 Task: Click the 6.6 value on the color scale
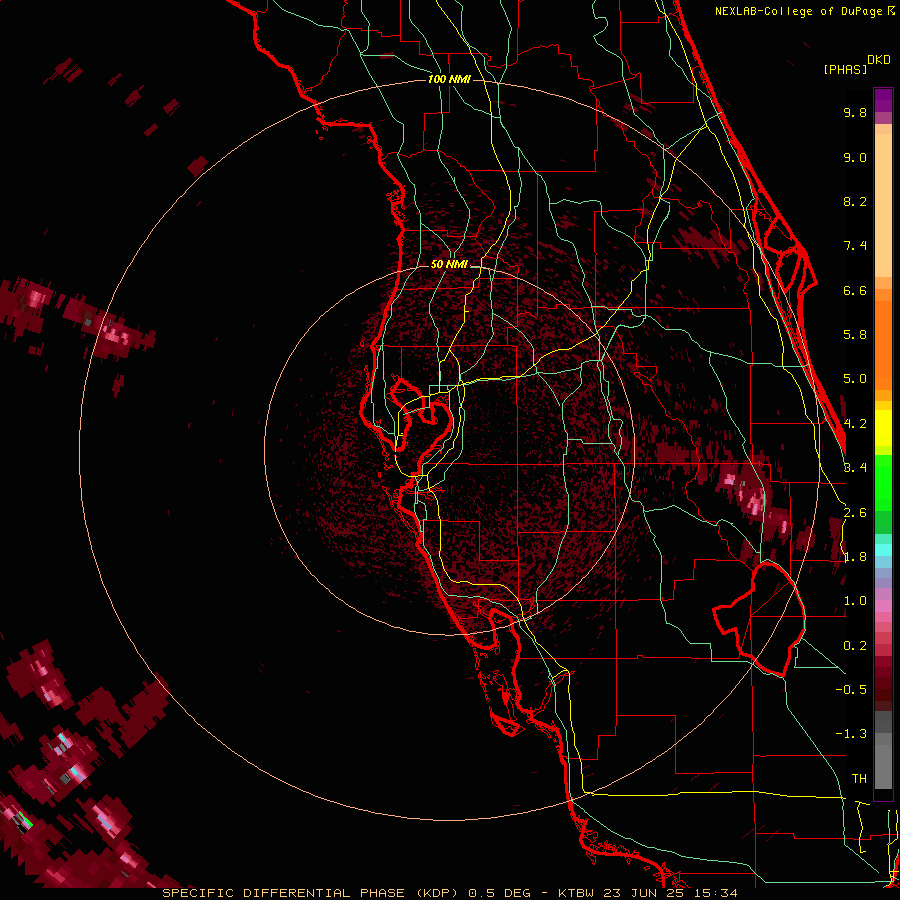click(x=855, y=290)
